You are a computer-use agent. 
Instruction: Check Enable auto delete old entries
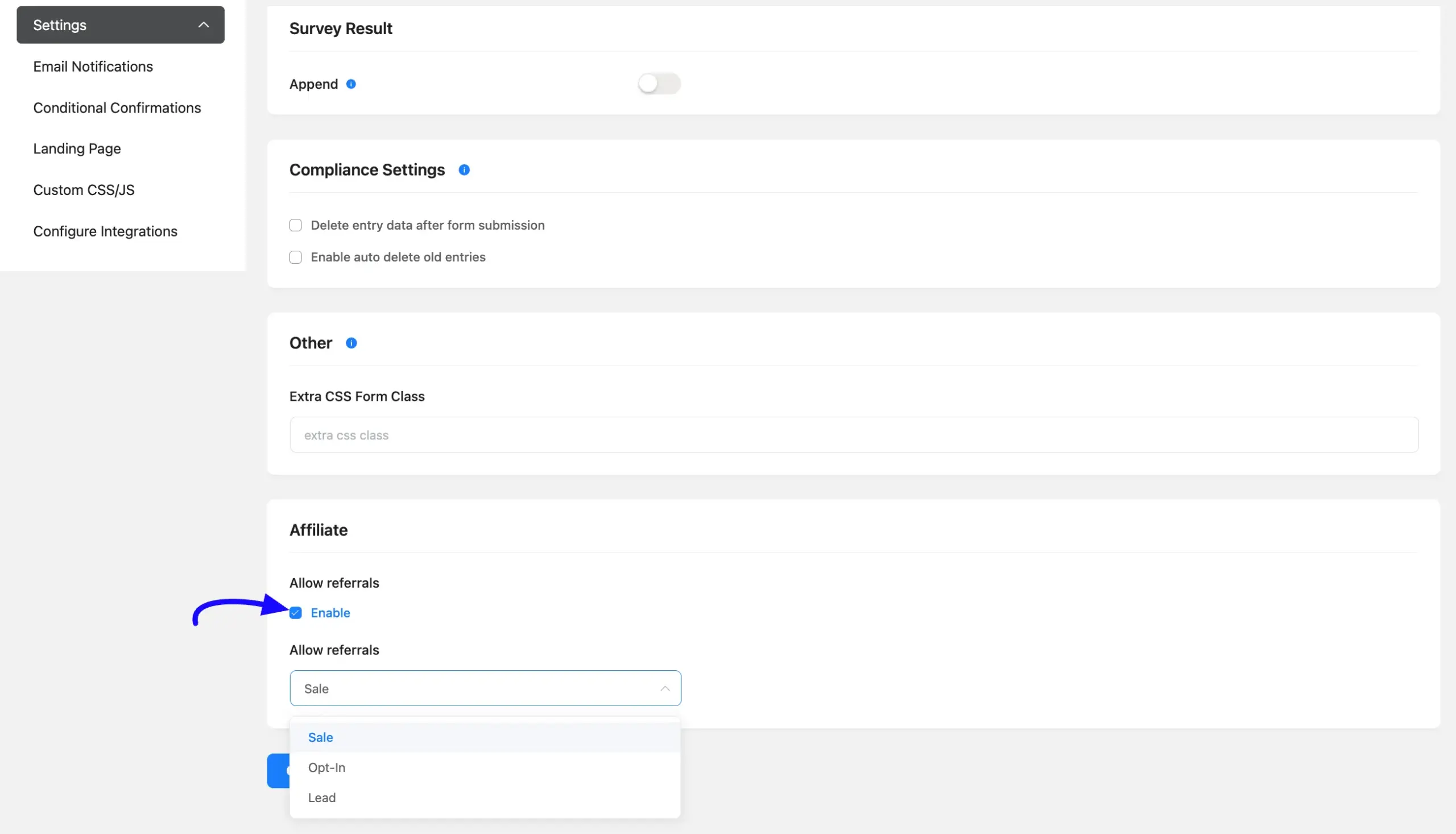pyautogui.click(x=296, y=257)
